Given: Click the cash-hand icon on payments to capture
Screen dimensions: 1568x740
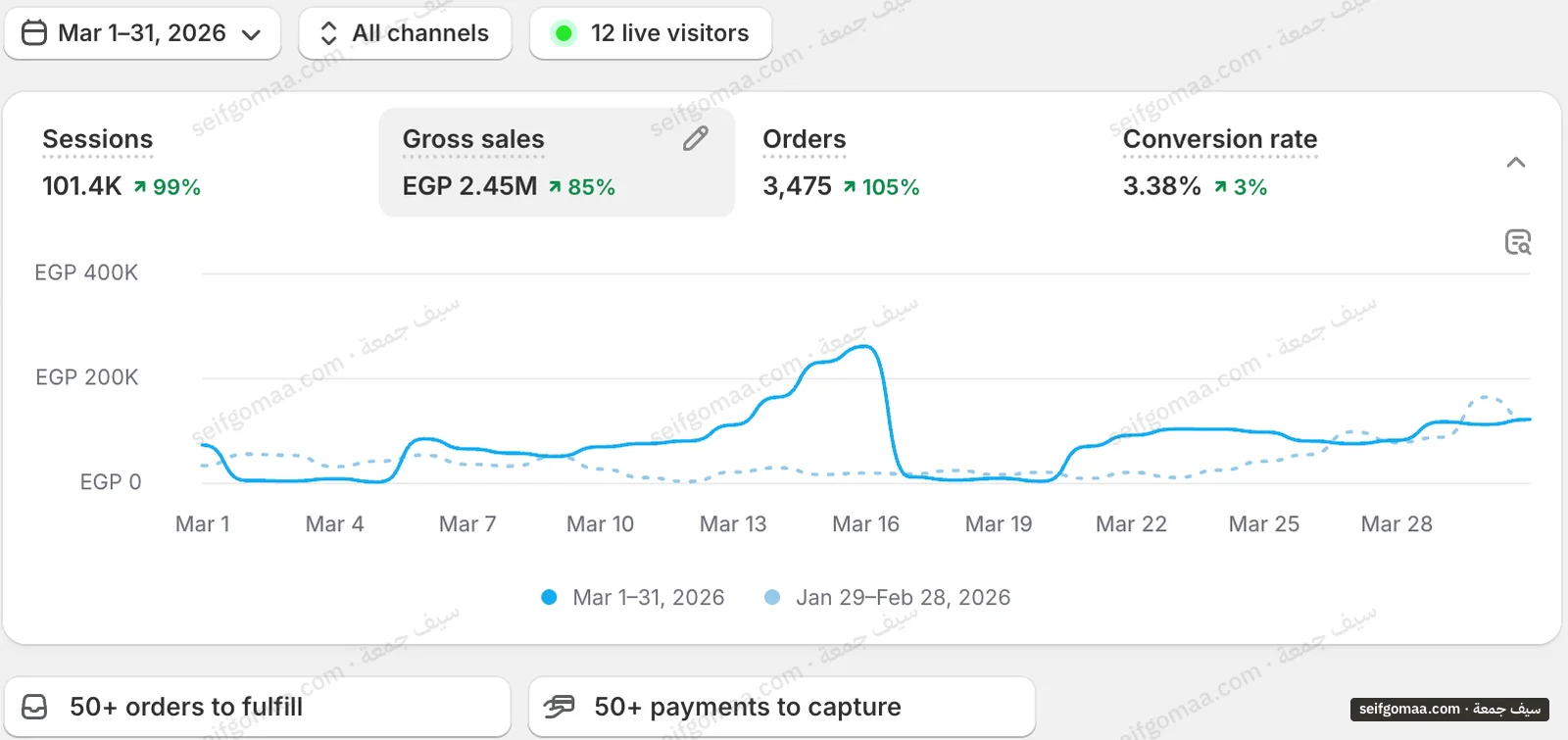Looking at the screenshot, I should [560, 707].
